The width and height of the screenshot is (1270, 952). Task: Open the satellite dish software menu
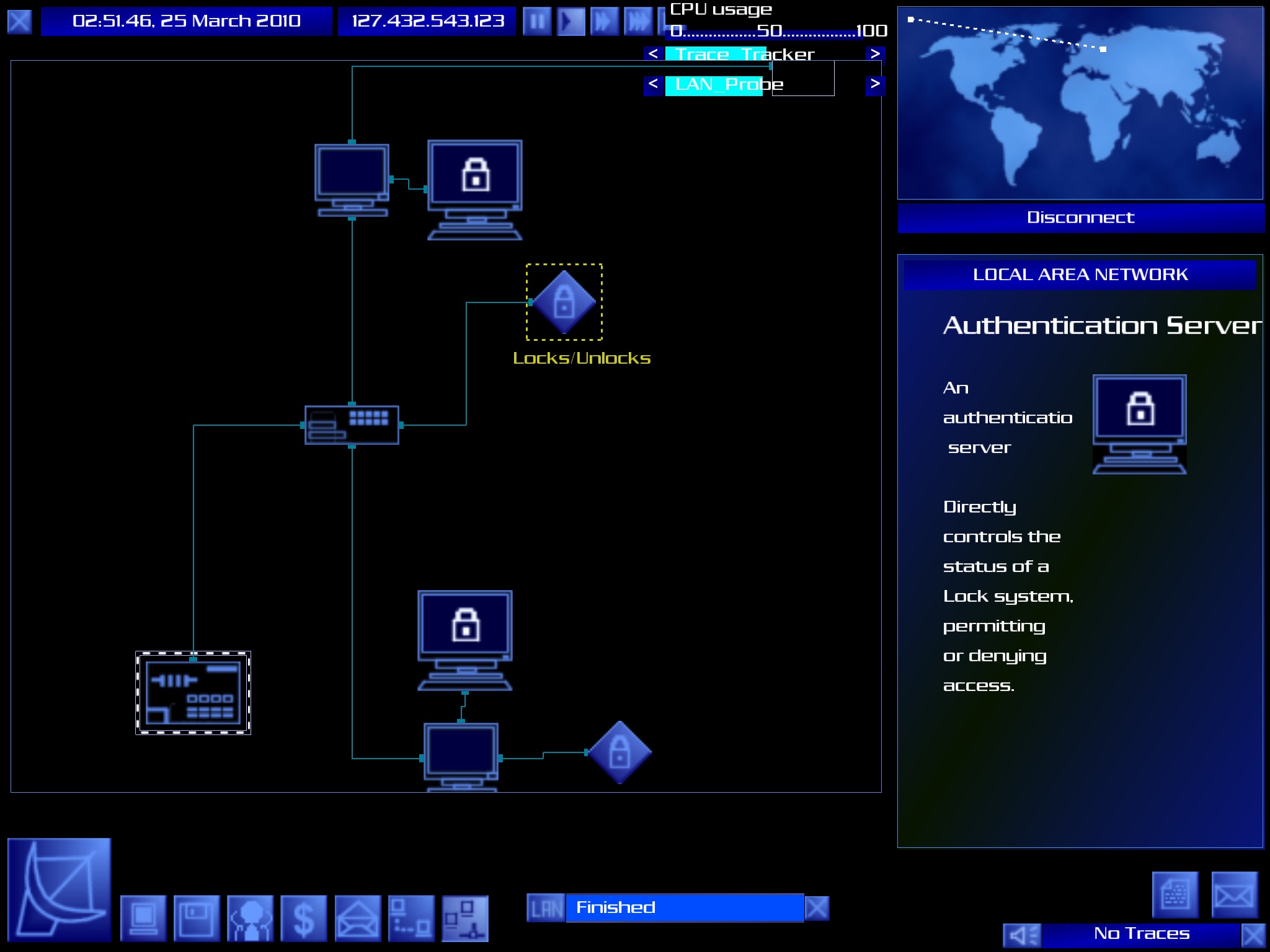(x=60, y=889)
